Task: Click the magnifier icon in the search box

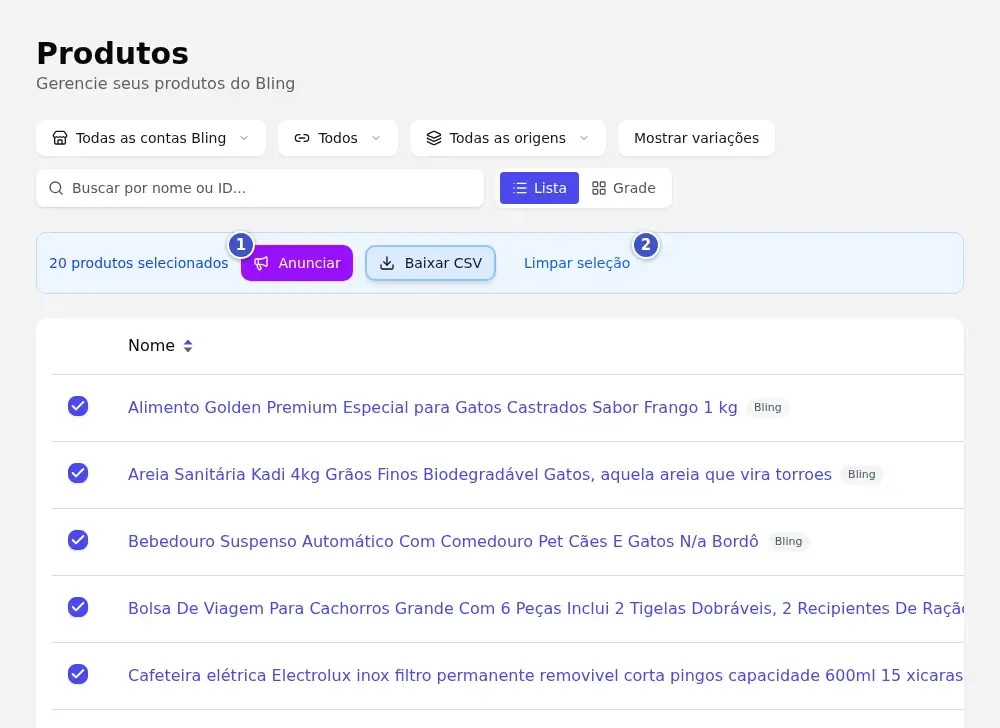Action: tap(56, 188)
